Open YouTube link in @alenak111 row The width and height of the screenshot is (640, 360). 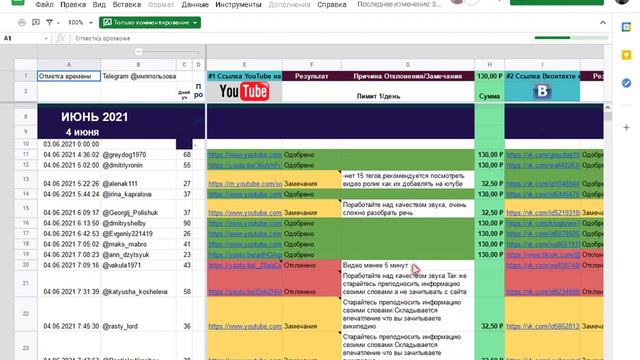tap(245, 184)
